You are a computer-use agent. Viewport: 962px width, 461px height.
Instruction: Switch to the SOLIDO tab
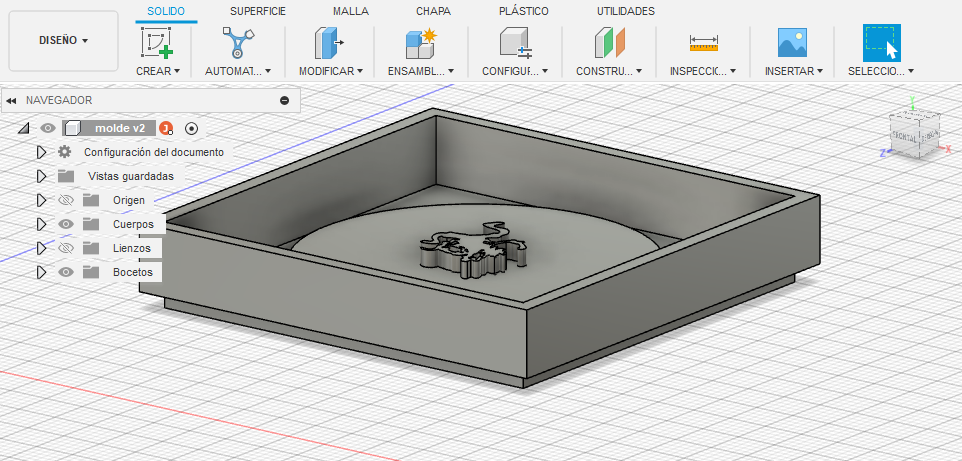[x=166, y=11]
